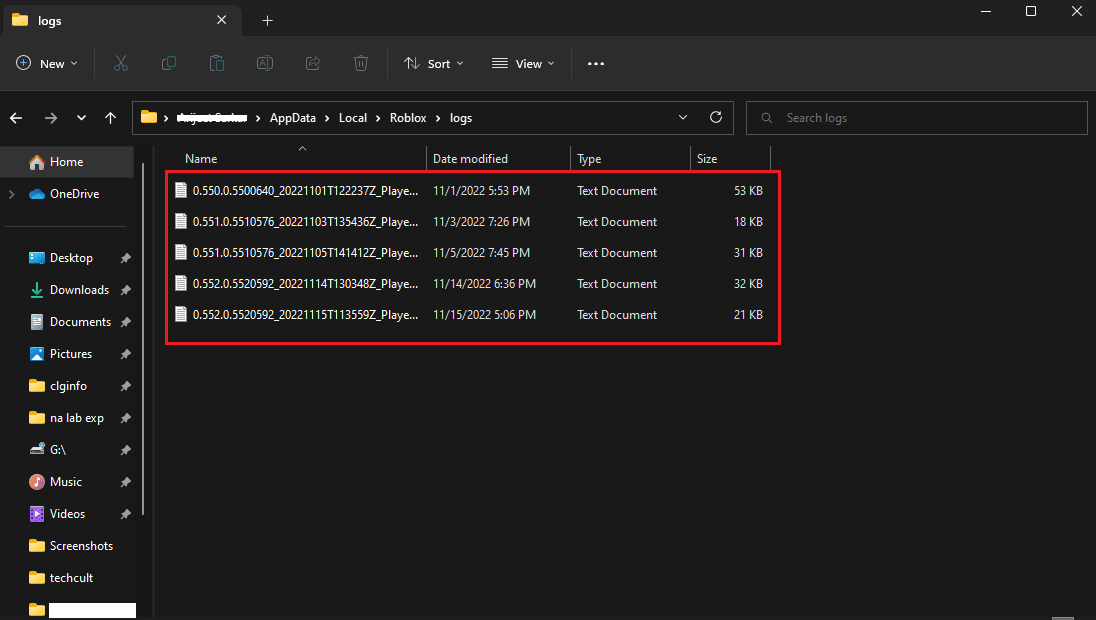The height and width of the screenshot is (620, 1096).
Task: Click the Rename icon in toolbar
Action: pyautogui.click(x=265, y=63)
